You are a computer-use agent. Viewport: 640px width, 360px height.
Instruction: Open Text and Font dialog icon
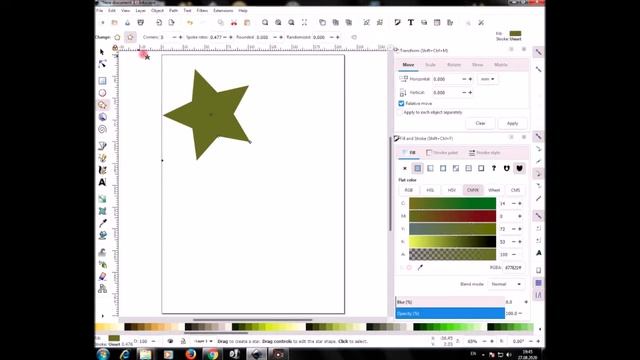coord(411,22)
